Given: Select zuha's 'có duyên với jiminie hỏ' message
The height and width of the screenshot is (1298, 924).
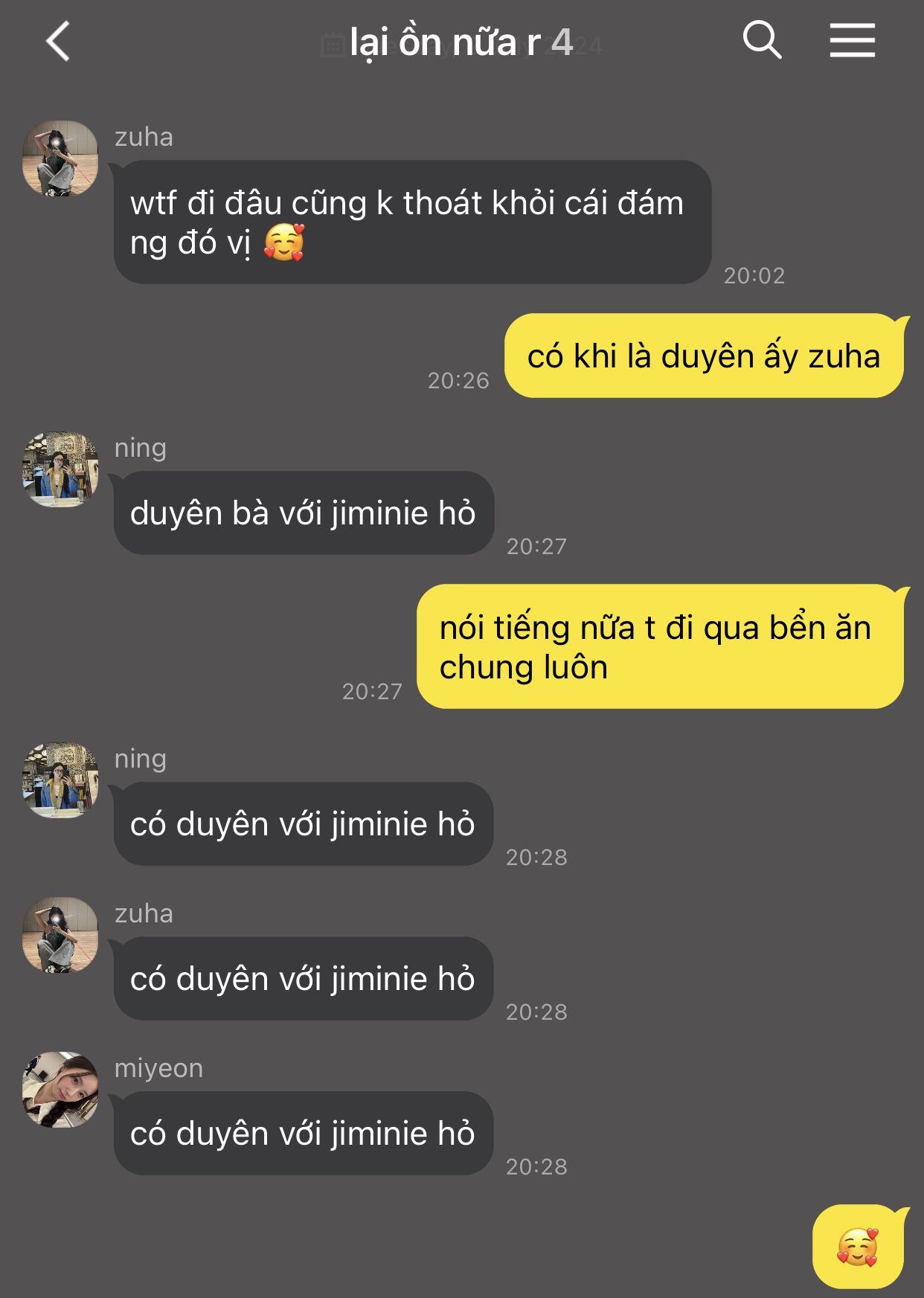Looking at the screenshot, I should coord(304,979).
